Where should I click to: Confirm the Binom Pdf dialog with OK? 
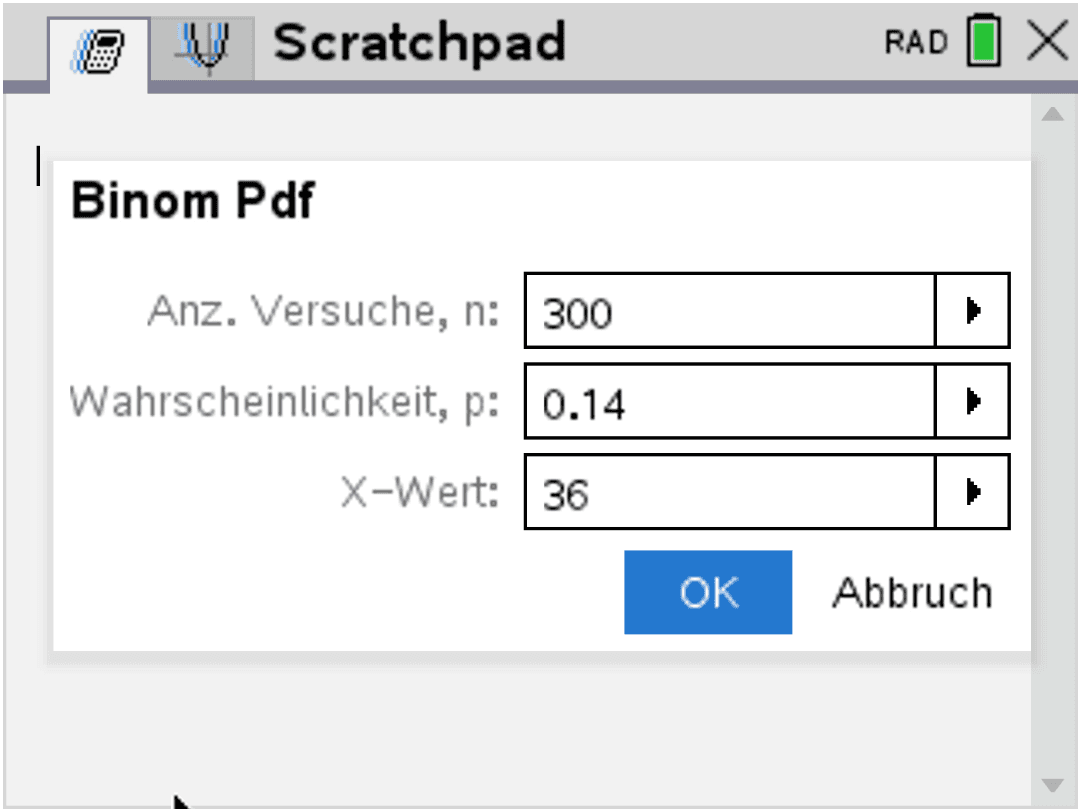click(x=708, y=592)
